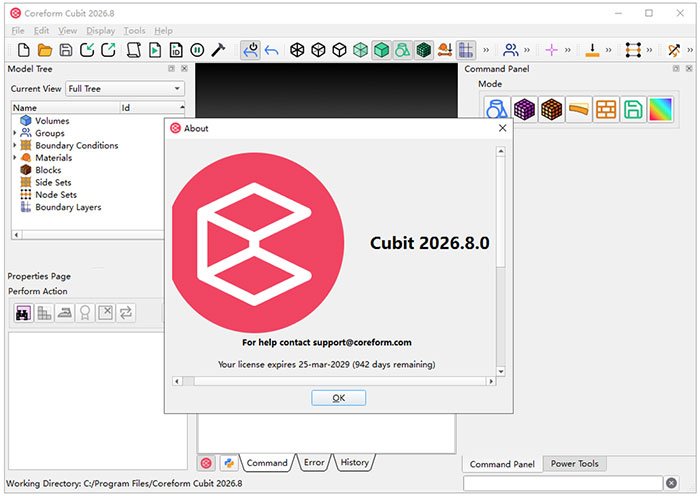Click the New file toolbar icon

coord(24,50)
